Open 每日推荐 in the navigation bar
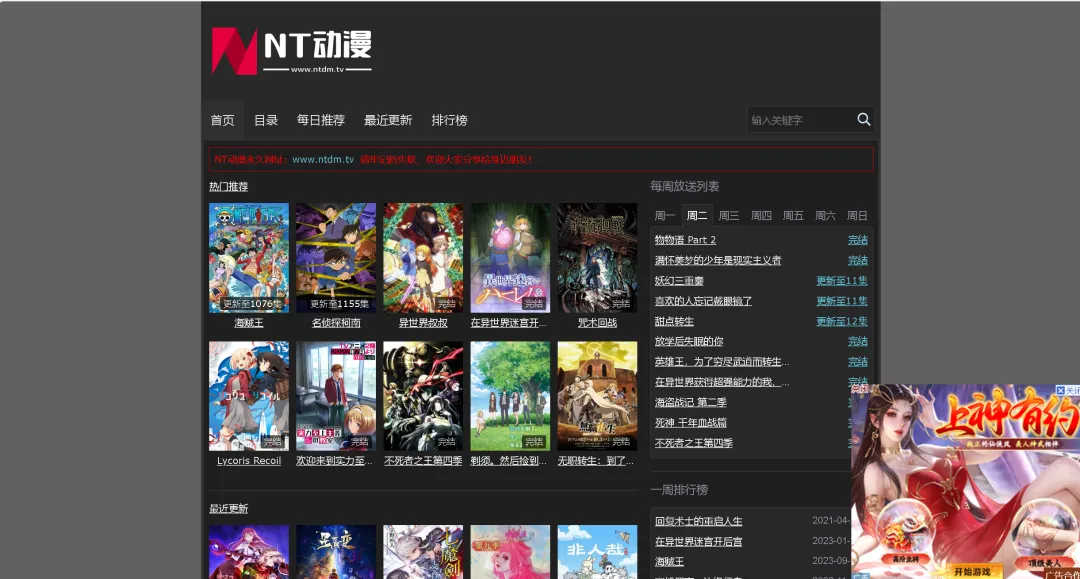This screenshot has height=579, width=1080. pos(320,120)
